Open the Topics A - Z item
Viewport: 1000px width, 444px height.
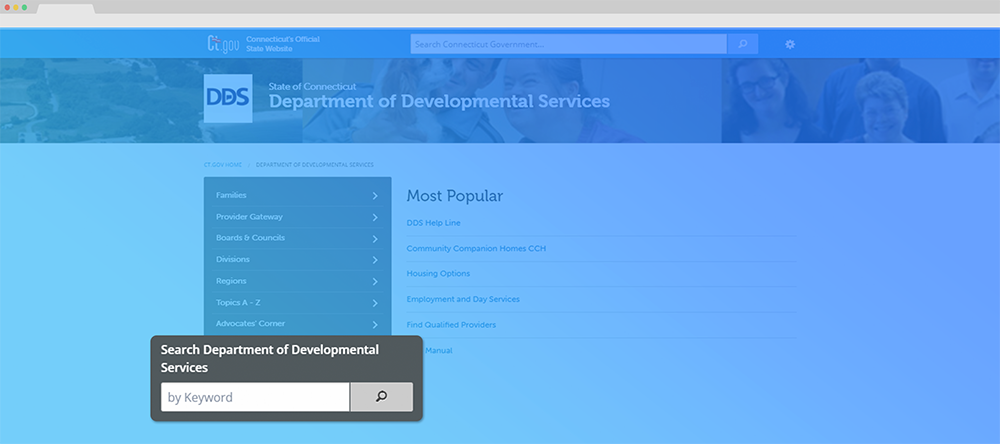[x=238, y=303]
